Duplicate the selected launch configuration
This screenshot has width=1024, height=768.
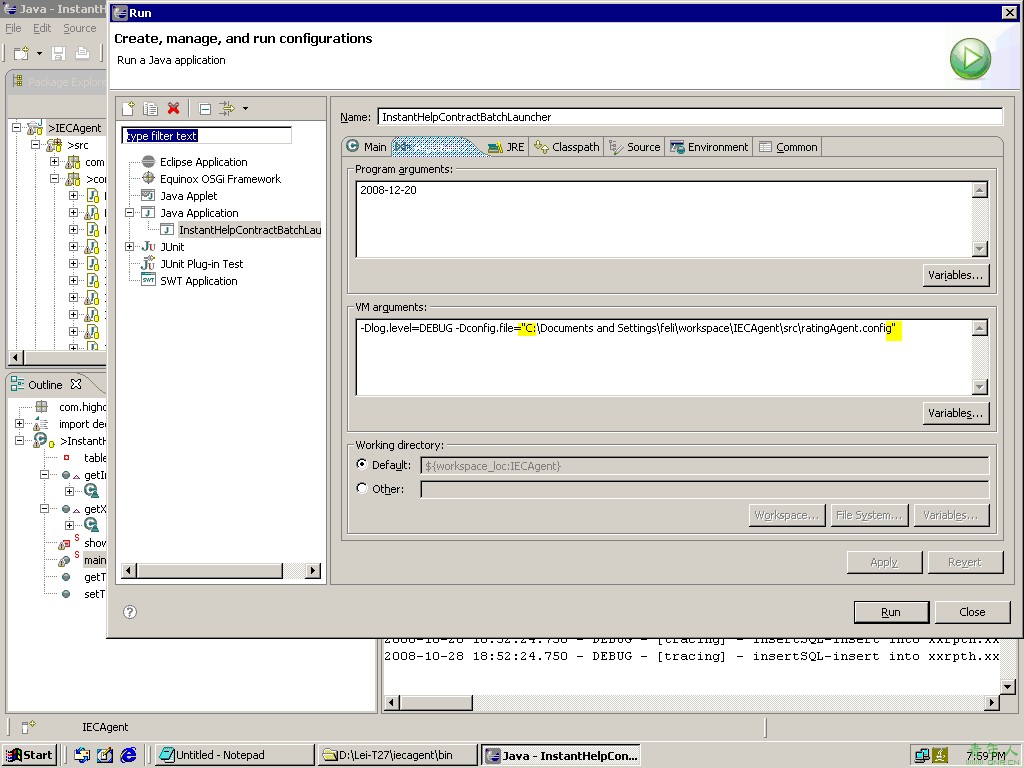click(x=151, y=108)
